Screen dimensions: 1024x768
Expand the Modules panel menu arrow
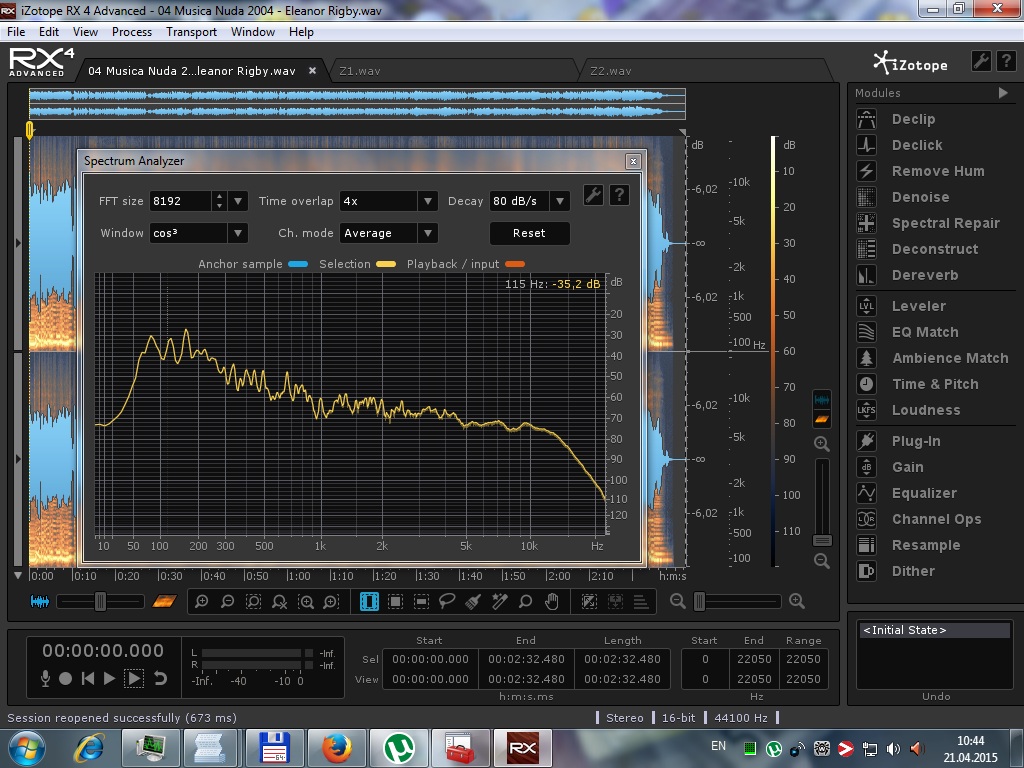pyautogui.click(x=1003, y=93)
